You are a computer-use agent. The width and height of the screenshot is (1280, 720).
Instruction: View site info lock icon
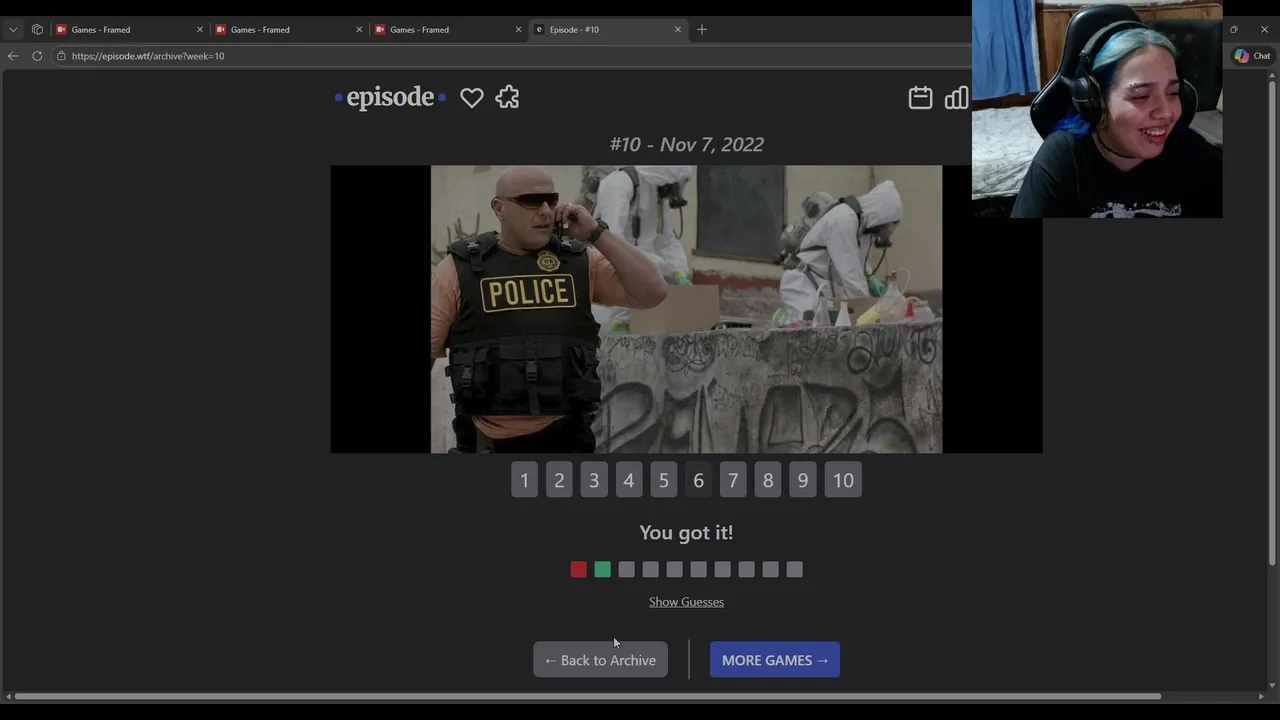coord(61,56)
